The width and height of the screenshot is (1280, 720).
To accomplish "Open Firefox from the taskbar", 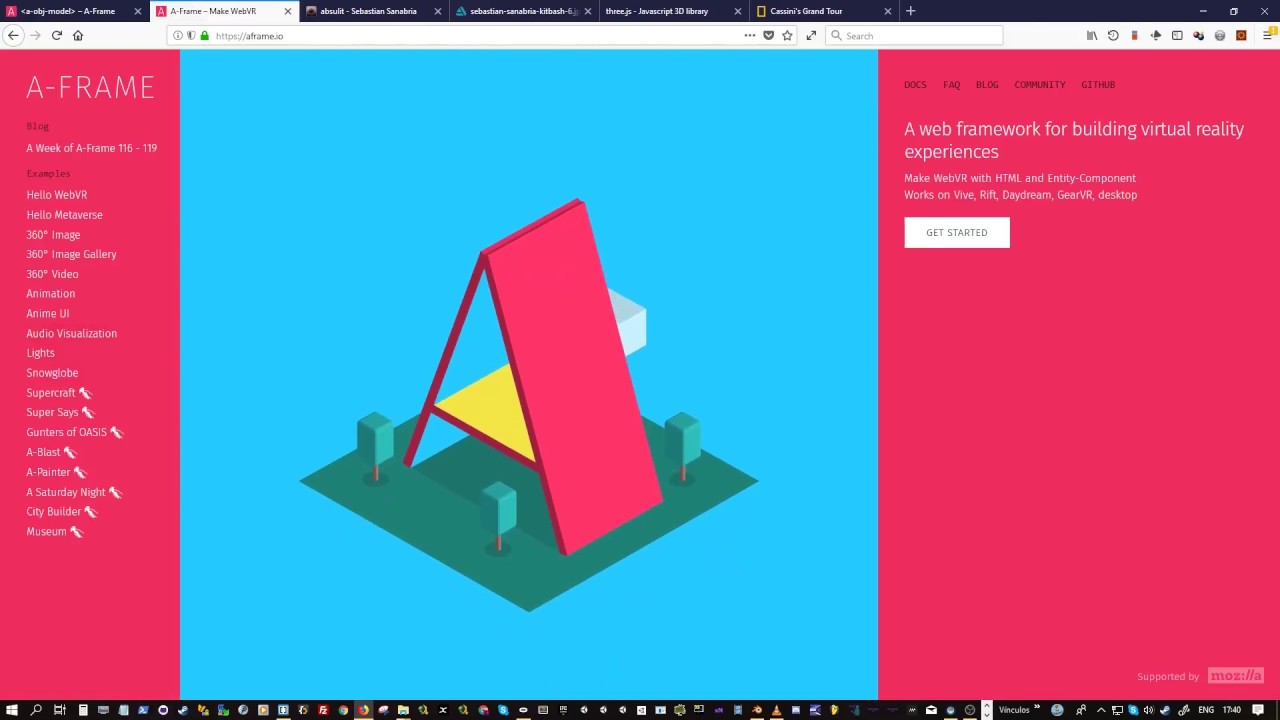I will pyautogui.click(x=363, y=710).
